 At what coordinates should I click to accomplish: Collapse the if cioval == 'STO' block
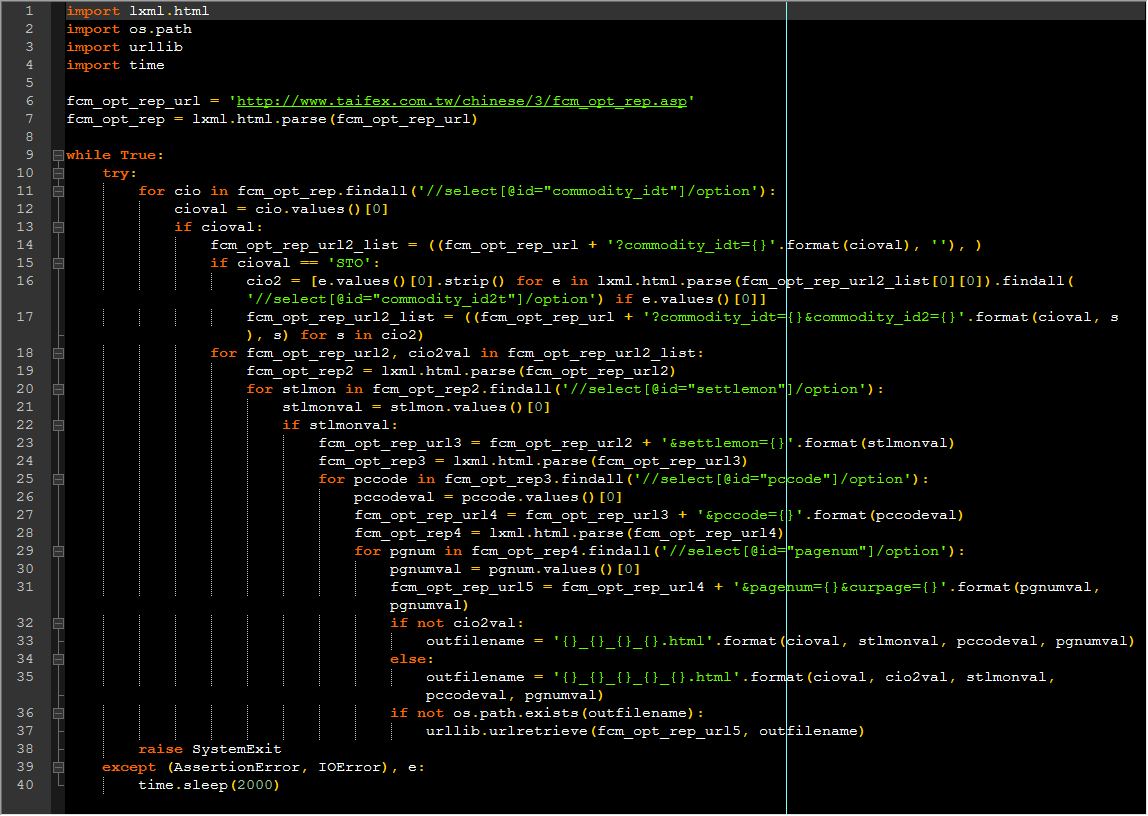pos(59,263)
